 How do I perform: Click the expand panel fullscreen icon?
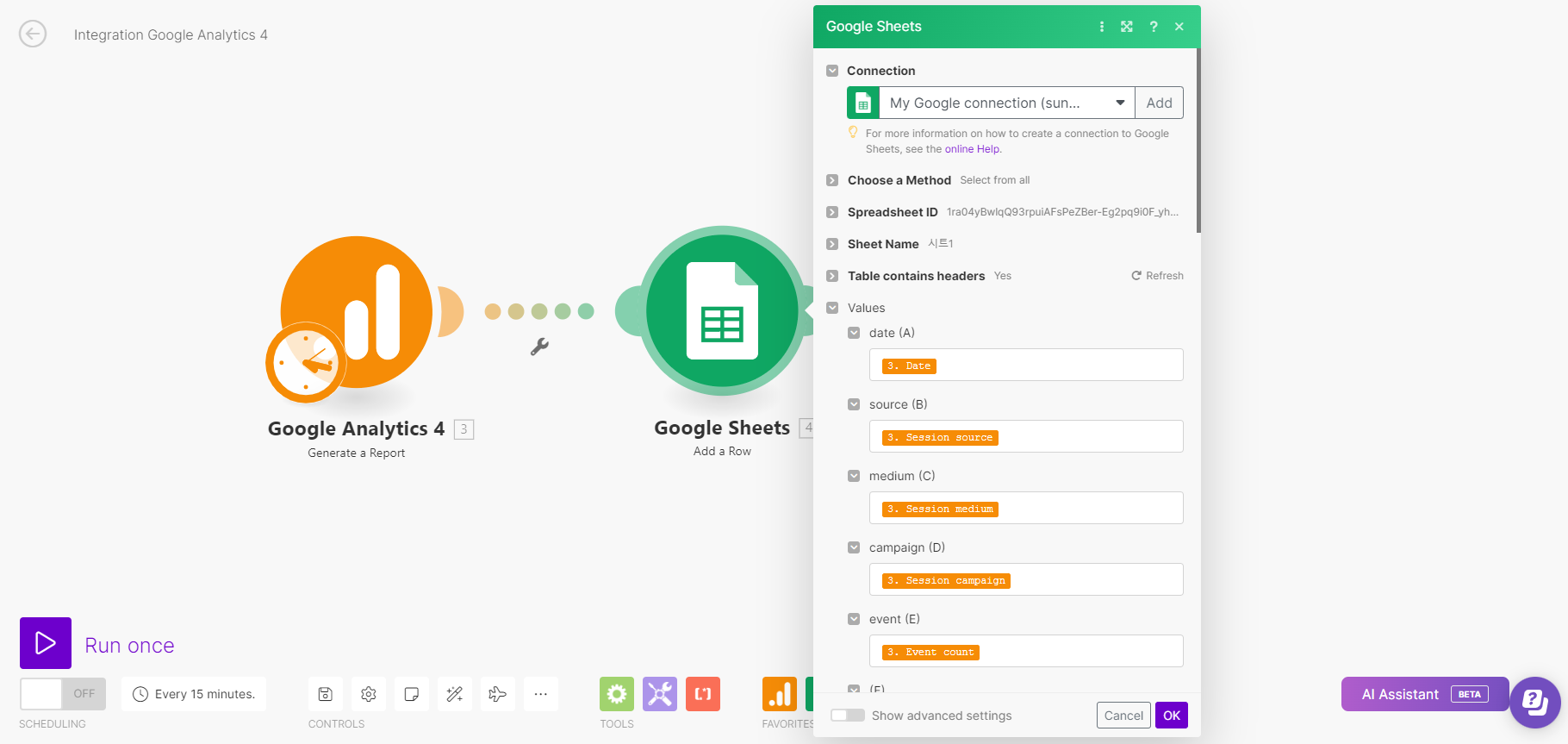click(x=1127, y=27)
